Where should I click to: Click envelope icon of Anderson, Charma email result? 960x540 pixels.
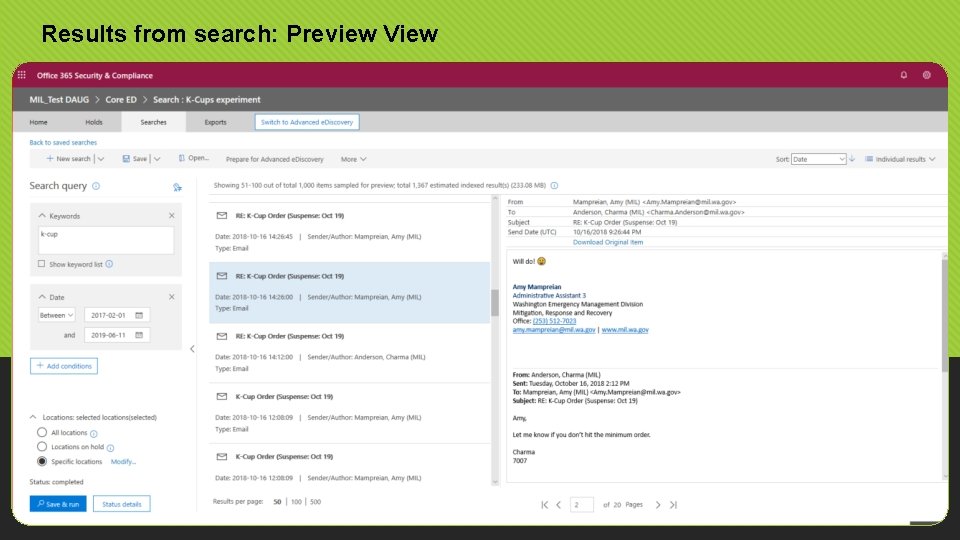coord(222,336)
